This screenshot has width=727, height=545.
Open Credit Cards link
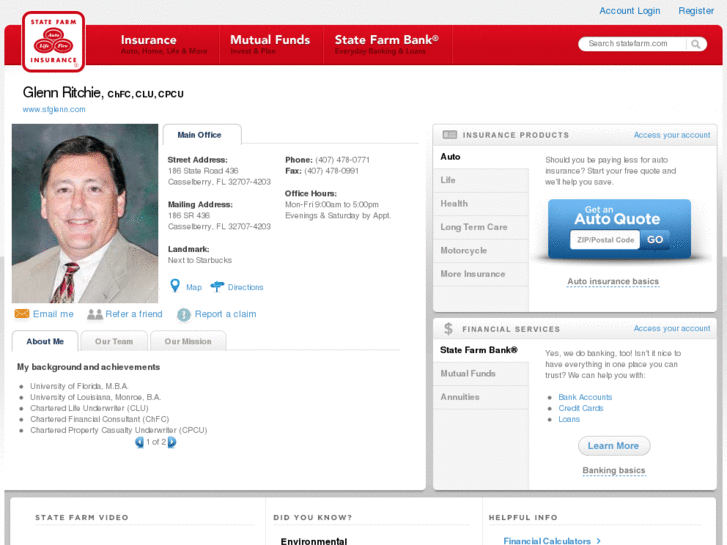580,408
